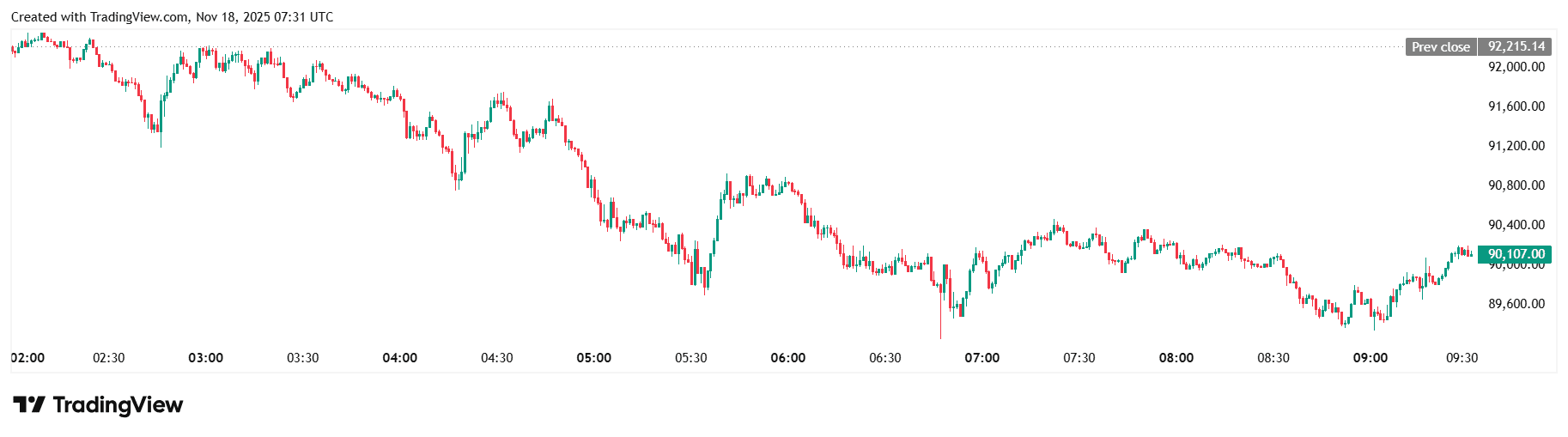Jump to the 05:00 time marker
1568x437 pixels.
tap(594, 358)
